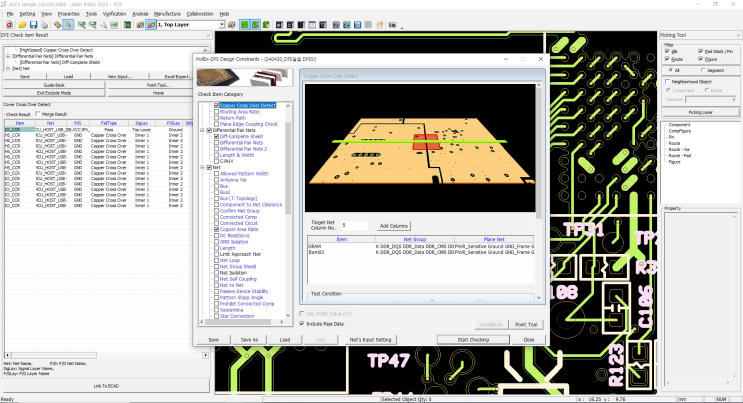Viewport: 743px width, 403px height.
Task: Click the Target Net Column No. field
Action: (354, 226)
